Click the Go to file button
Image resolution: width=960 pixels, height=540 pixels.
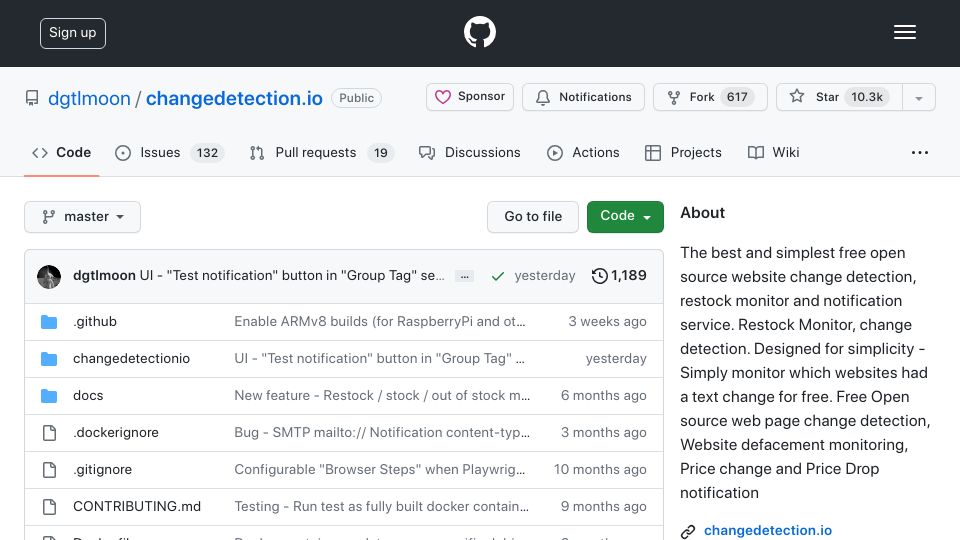coord(533,217)
